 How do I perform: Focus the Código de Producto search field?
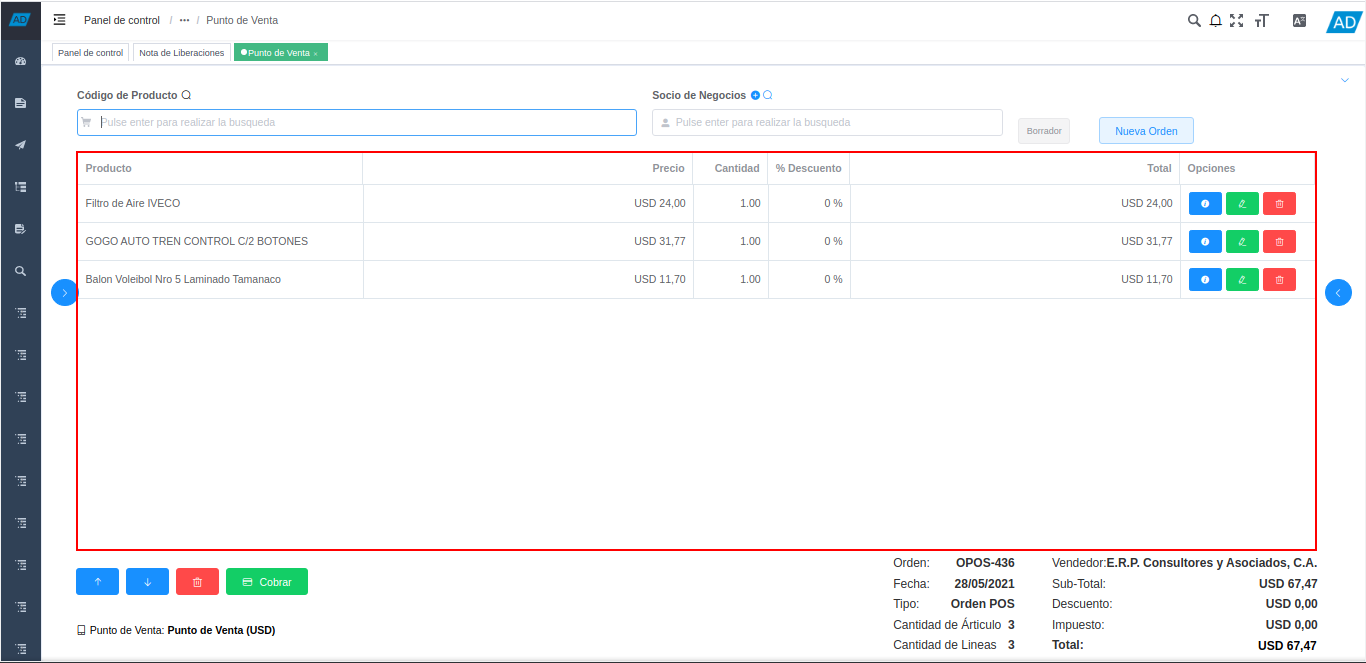tap(357, 122)
